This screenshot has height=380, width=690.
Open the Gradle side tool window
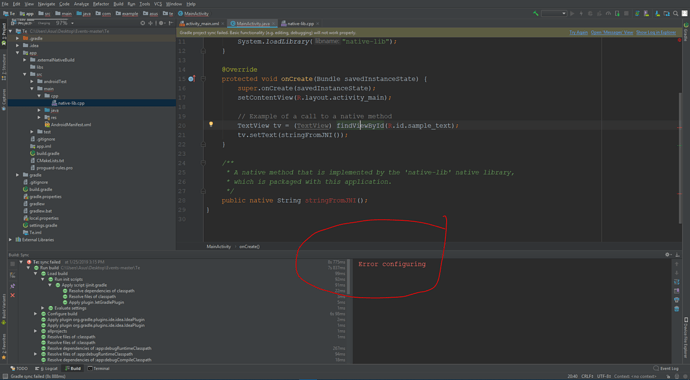pyautogui.click(x=686, y=33)
